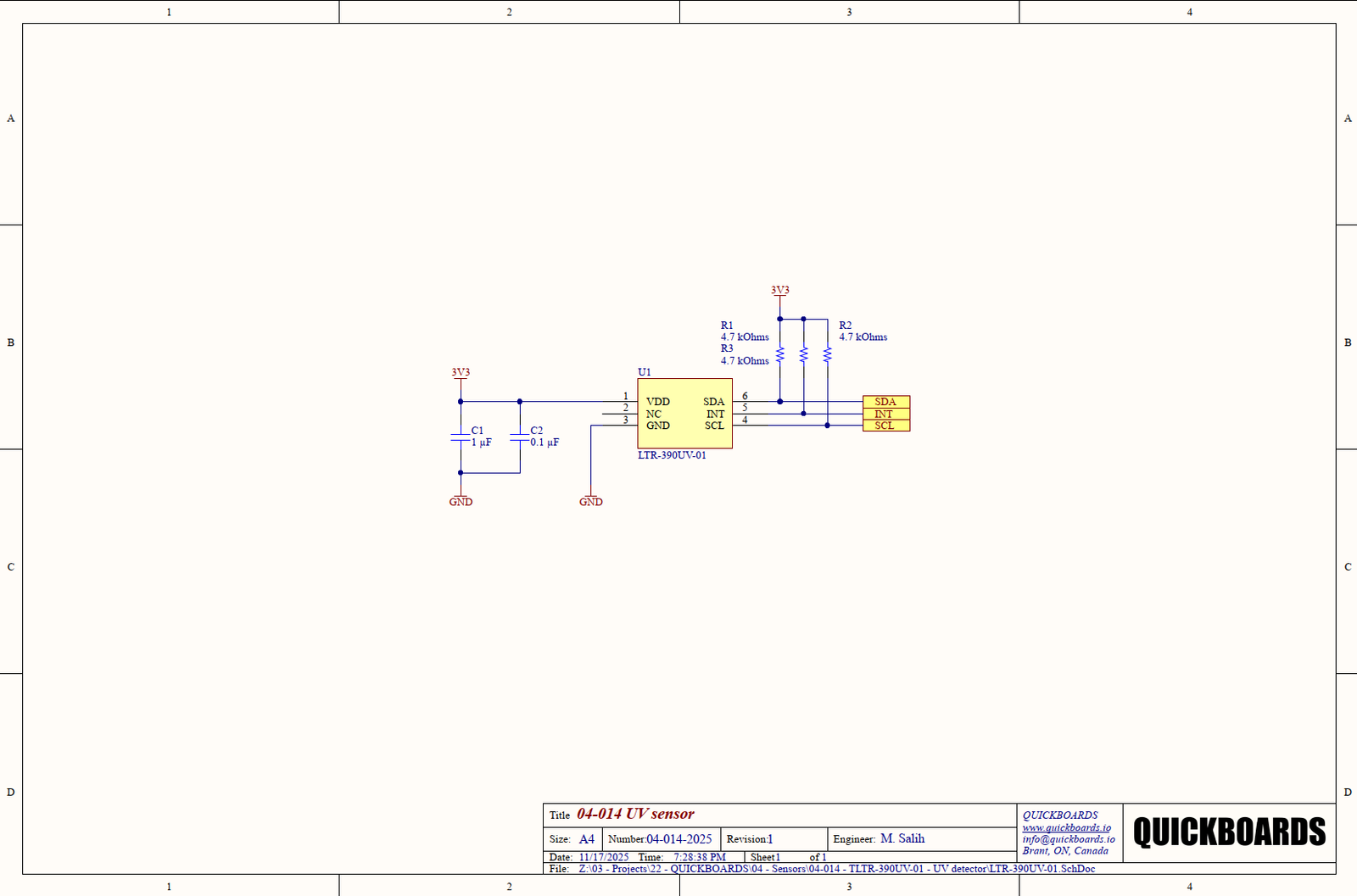
Task: Select the C1 1 µF capacitor symbol
Action: tap(461, 437)
